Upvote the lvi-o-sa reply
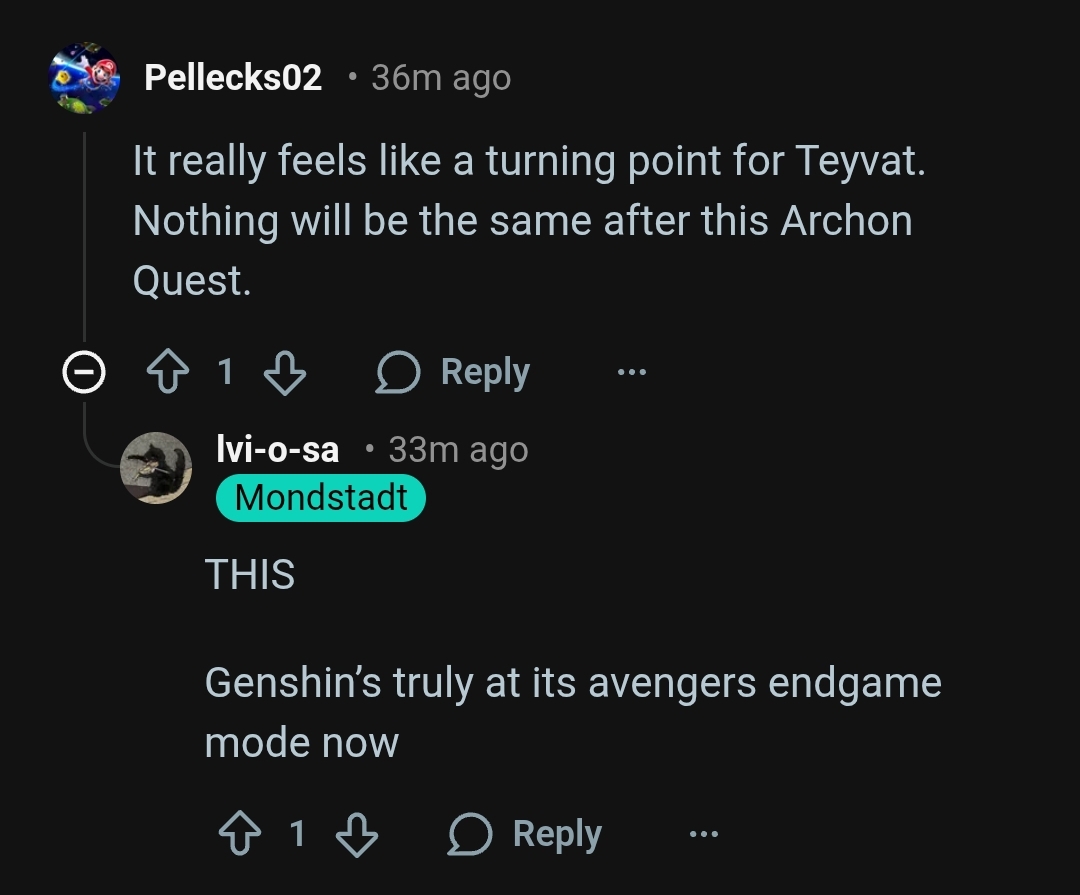This screenshot has width=1080, height=895. (240, 834)
